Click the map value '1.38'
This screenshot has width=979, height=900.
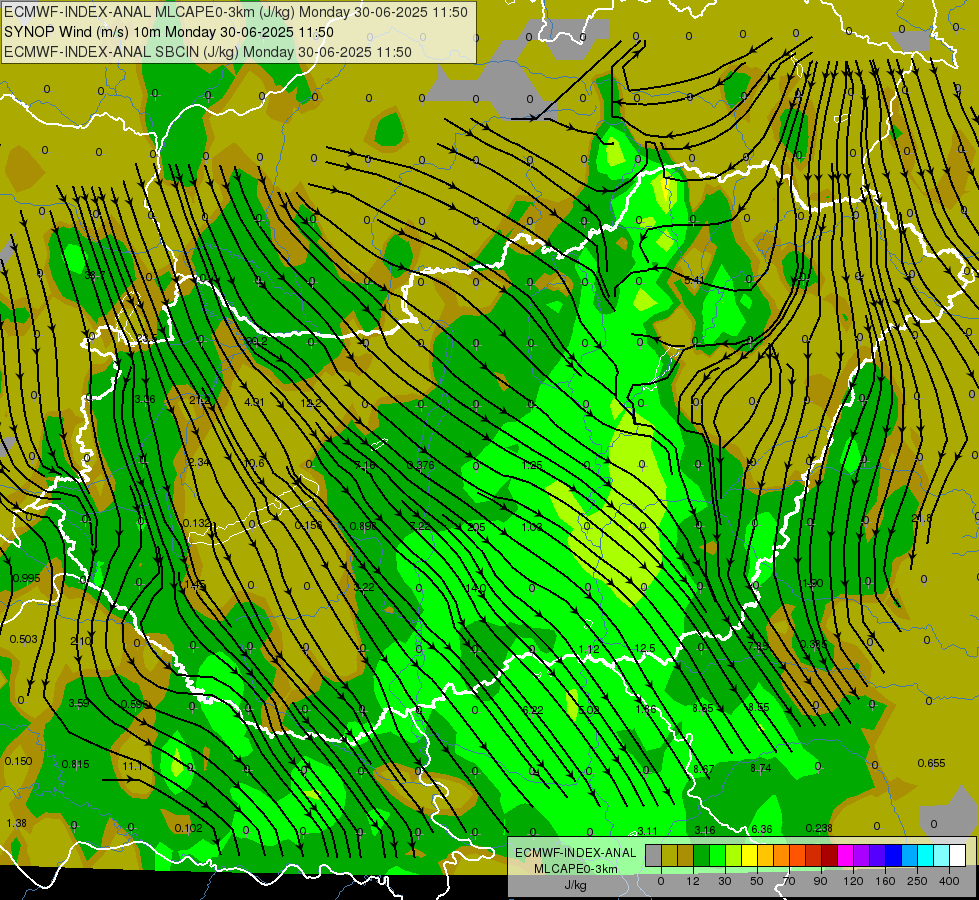(17, 824)
